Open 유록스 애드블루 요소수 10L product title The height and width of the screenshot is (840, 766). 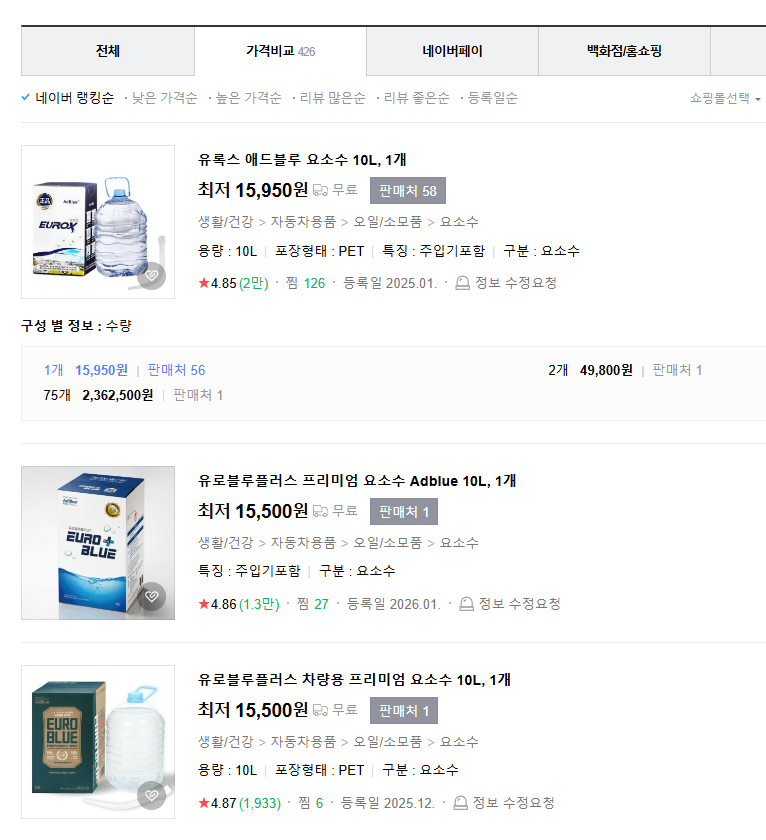301,160
